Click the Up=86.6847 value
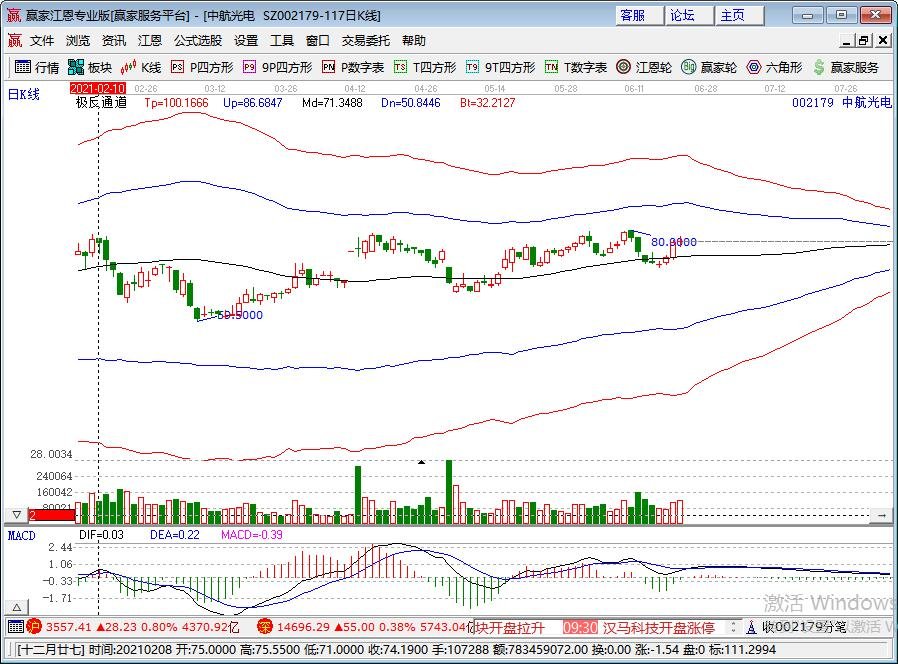 pos(253,103)
